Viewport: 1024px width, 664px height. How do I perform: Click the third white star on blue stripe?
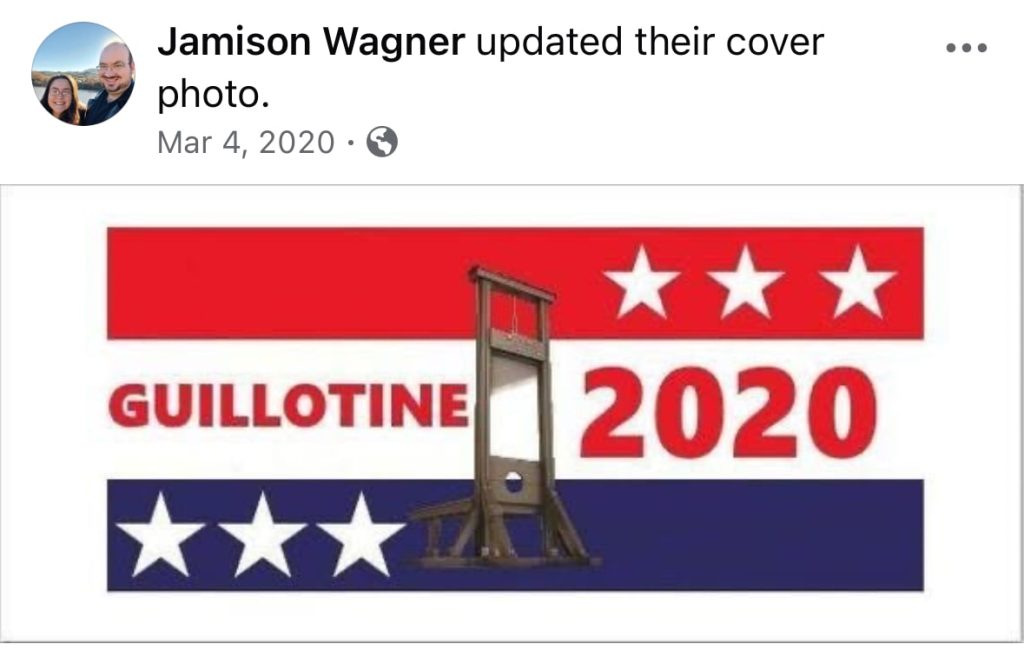tap(360, 535)
